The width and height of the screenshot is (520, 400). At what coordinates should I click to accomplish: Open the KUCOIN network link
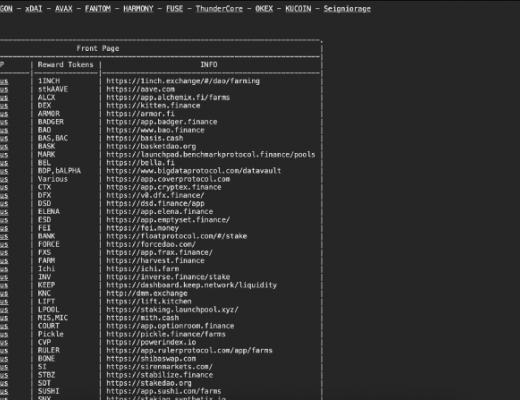point(298,9)
